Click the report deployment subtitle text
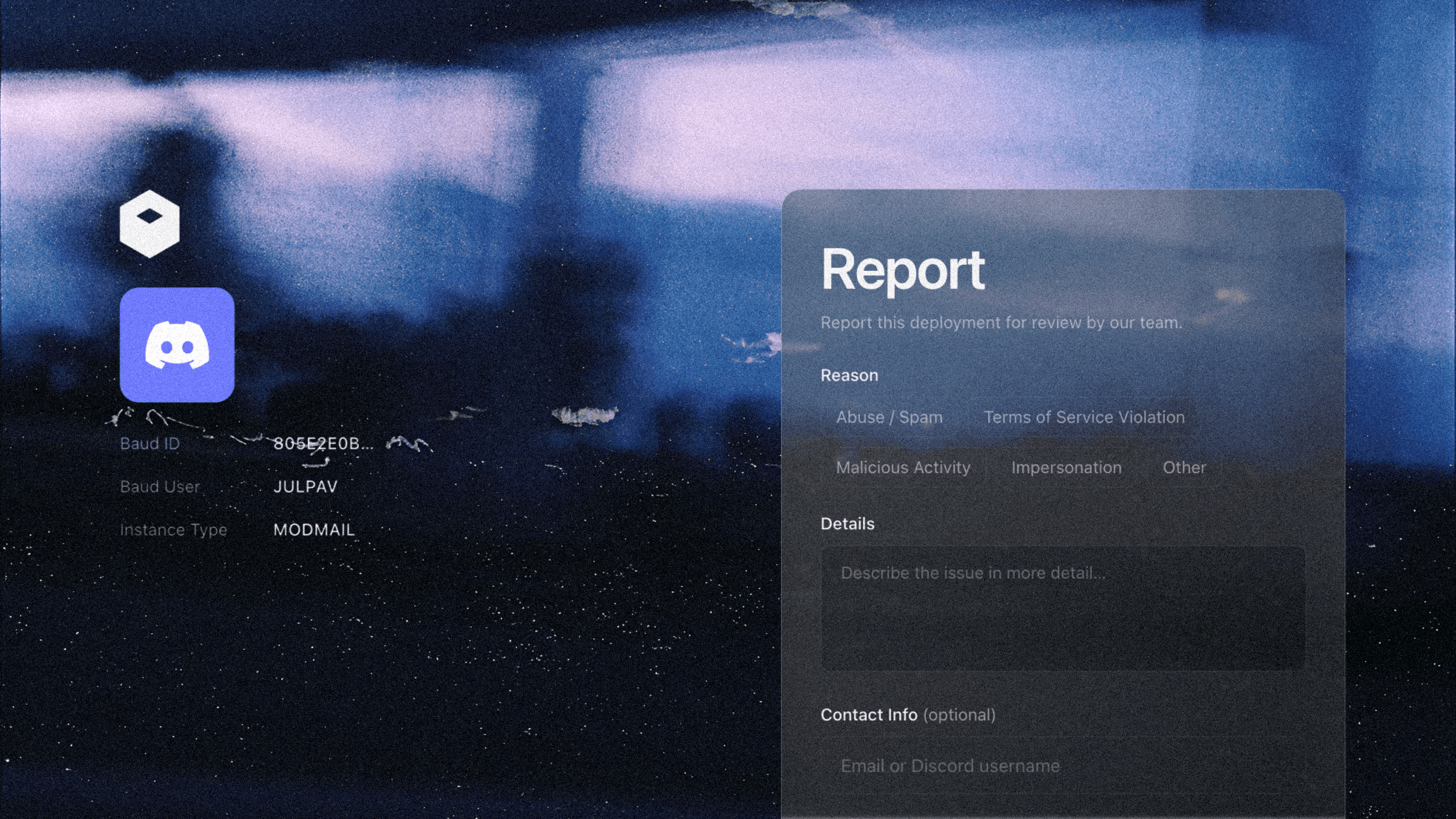This screenshot has height=819, width=1456. 1001,323
